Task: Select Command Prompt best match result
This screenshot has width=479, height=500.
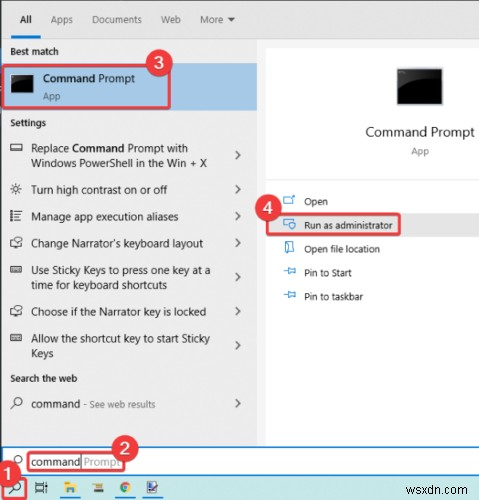Action: 129,87
